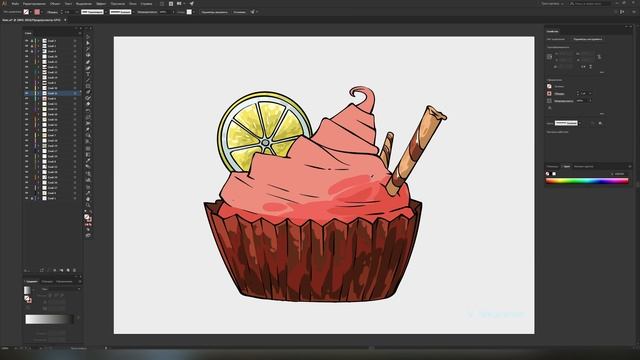Click the Delete Selection trash icon in Layers panel
640x360 pixels.
(74, 270)
